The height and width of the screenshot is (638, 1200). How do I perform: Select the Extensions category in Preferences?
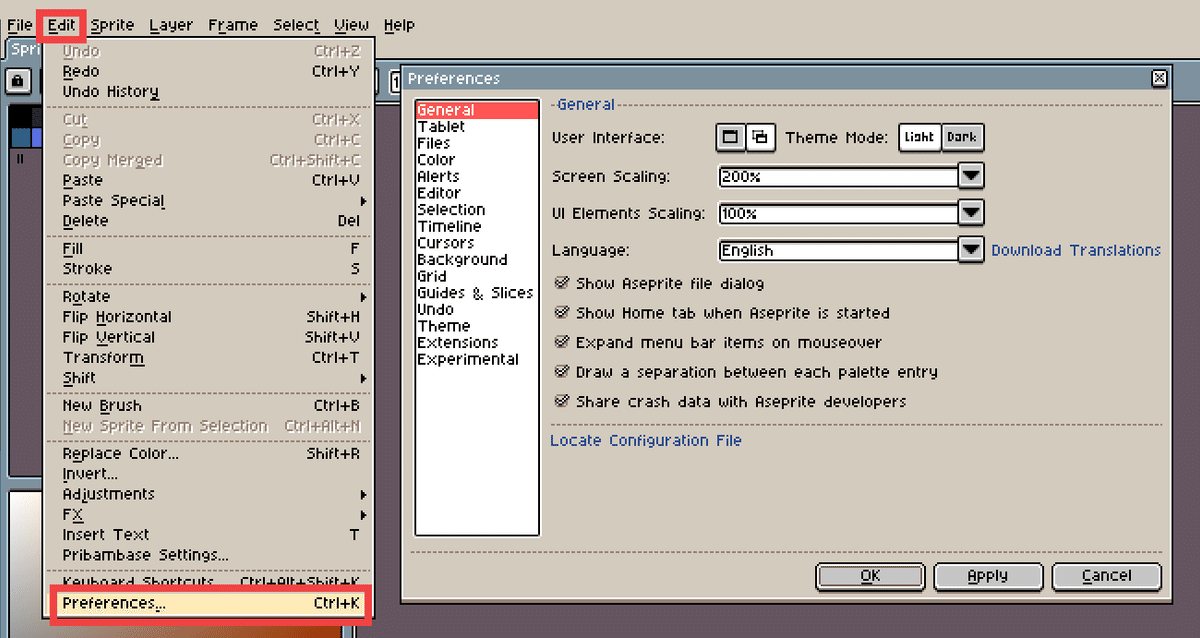pyautogui.click(x=455, y=342)
